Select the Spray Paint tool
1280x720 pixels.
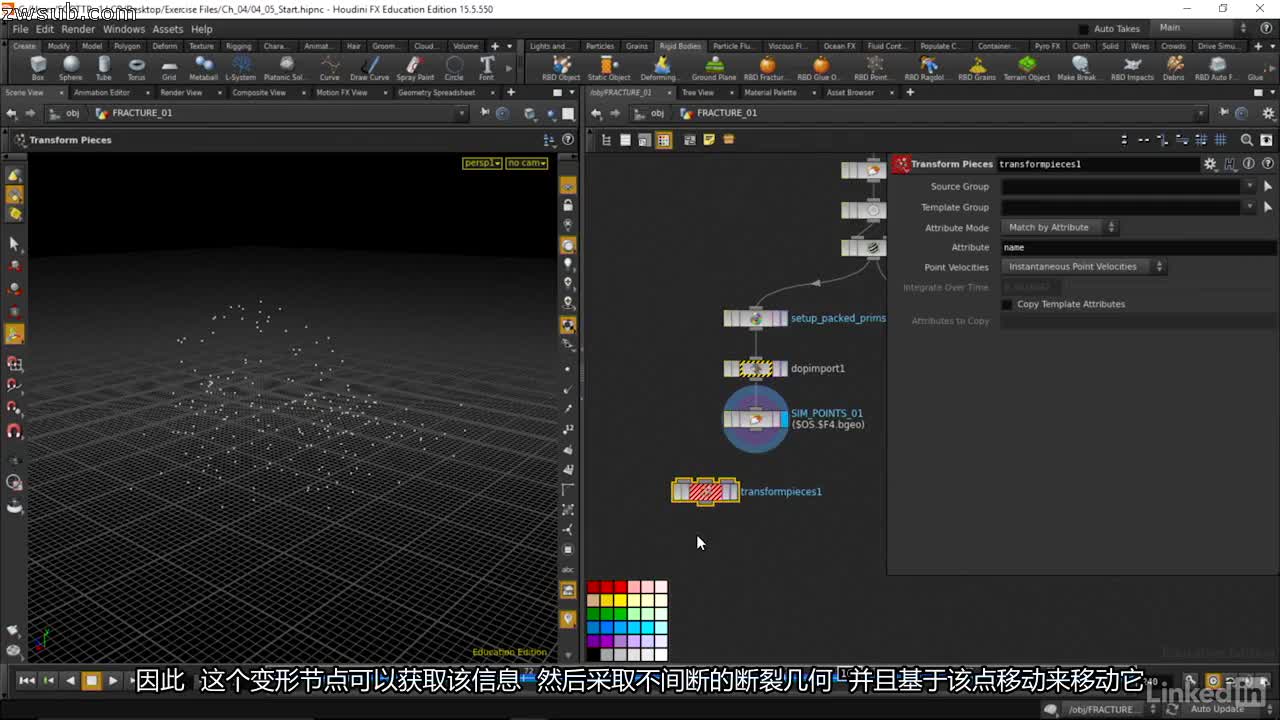[414, 65]
